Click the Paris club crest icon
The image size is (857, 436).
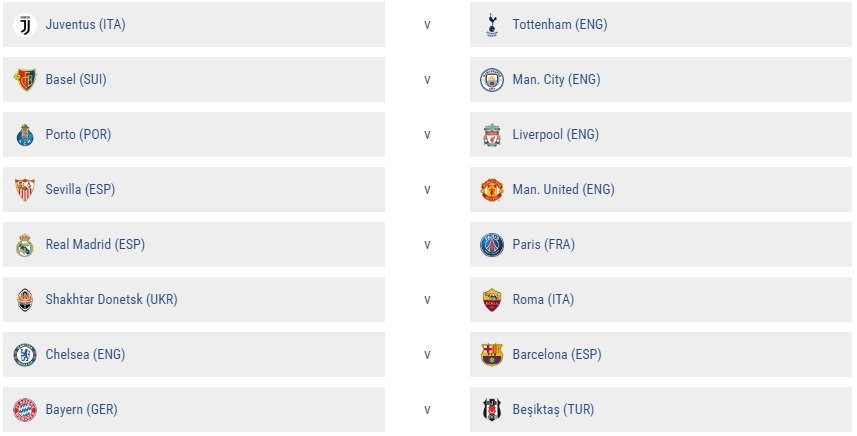coord(491,245)
